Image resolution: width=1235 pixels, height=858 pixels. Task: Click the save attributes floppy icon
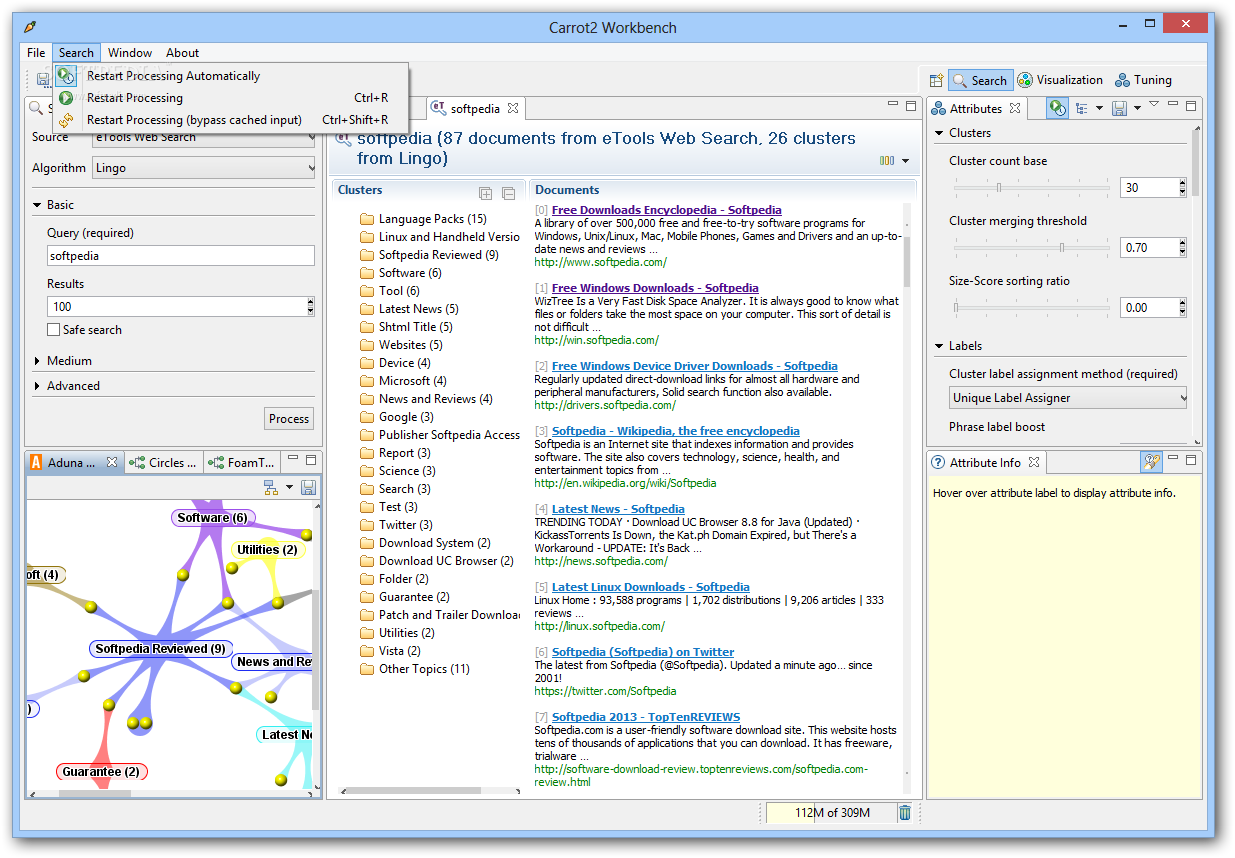(1120, 108)
